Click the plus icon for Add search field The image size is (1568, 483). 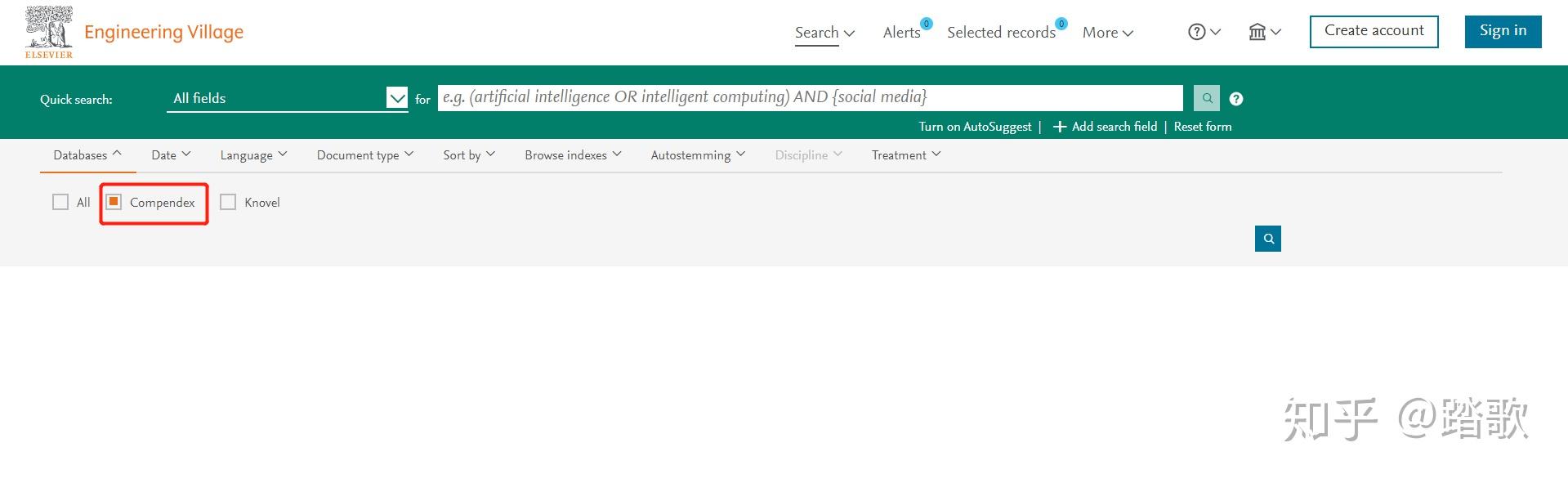(1060, 127)
